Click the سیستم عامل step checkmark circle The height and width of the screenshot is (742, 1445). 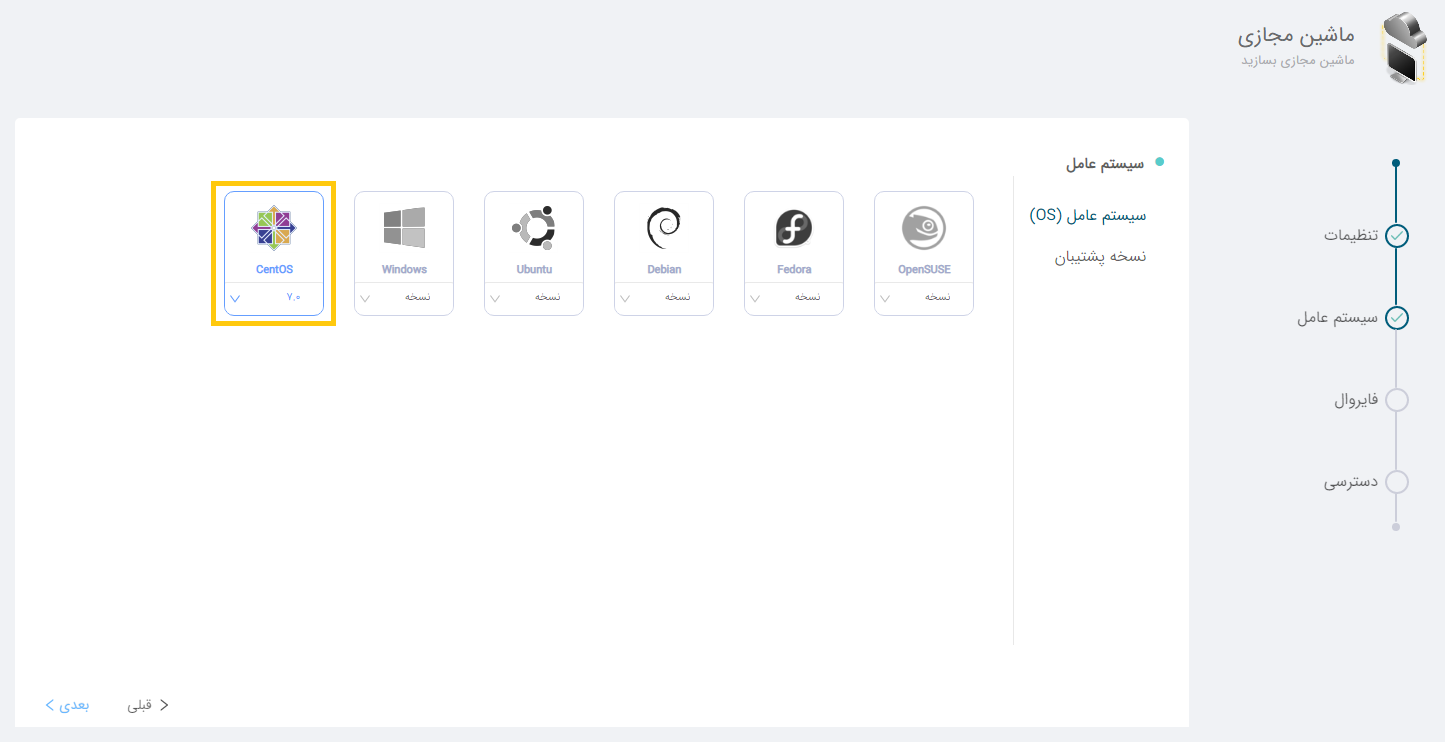(1397, 318)
